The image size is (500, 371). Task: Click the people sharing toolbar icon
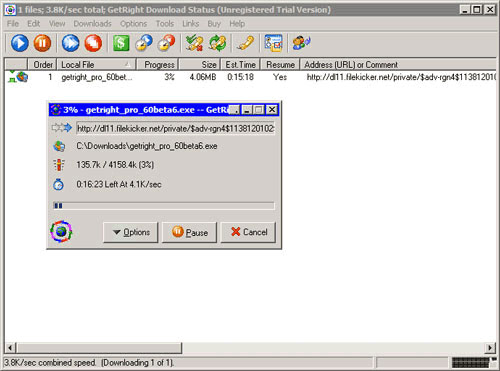[301, 43]
